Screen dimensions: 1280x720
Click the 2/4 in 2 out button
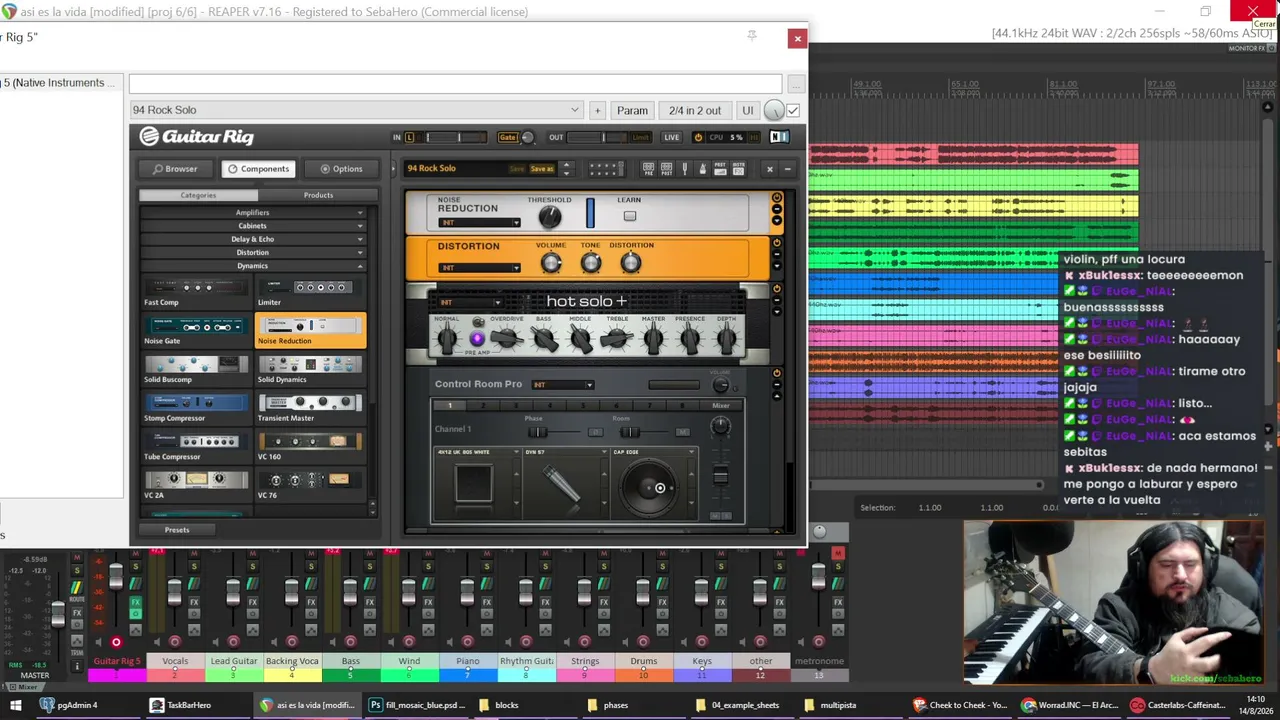[695, 110]
